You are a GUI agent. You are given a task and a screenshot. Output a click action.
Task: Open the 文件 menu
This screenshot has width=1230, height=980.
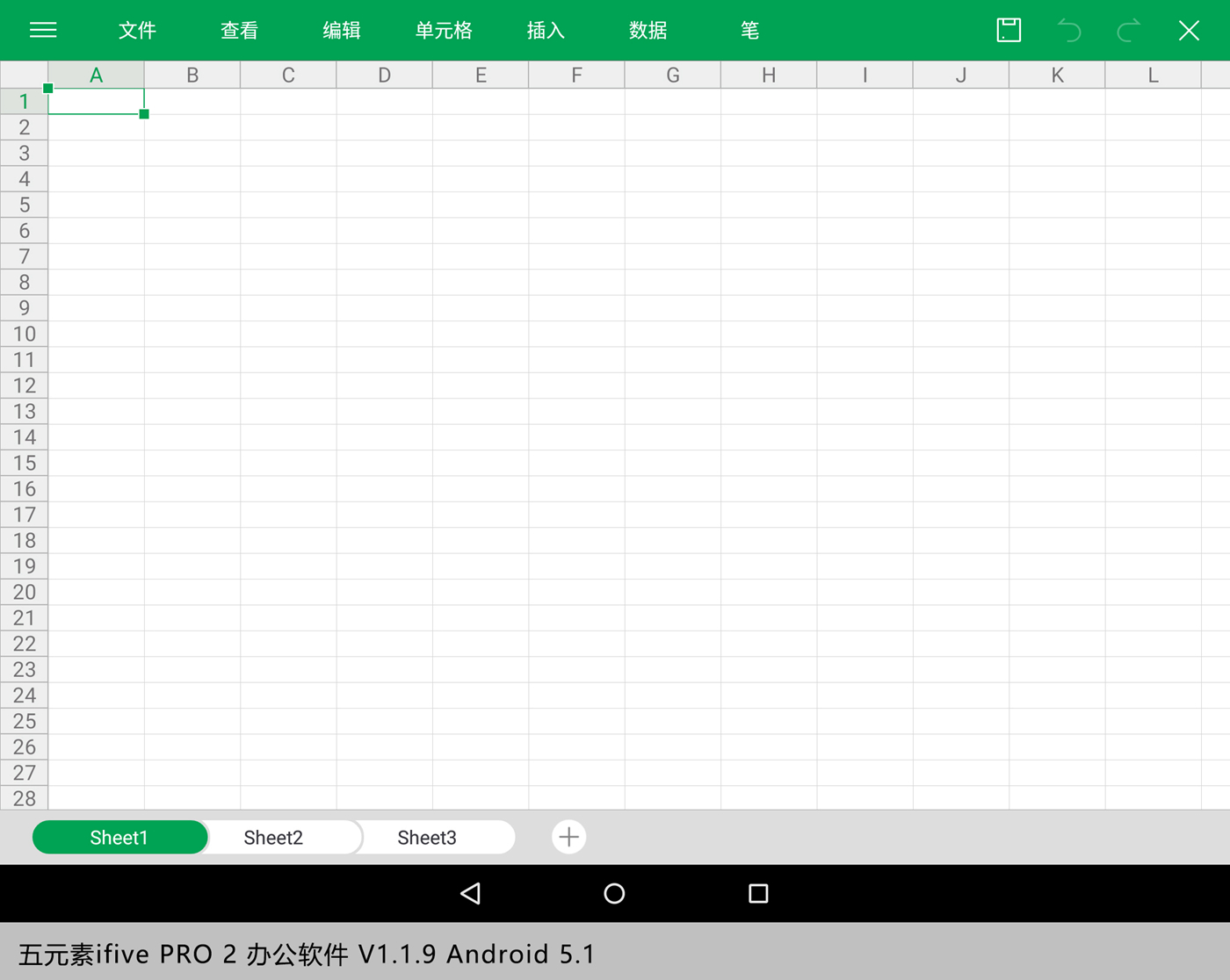137,30
